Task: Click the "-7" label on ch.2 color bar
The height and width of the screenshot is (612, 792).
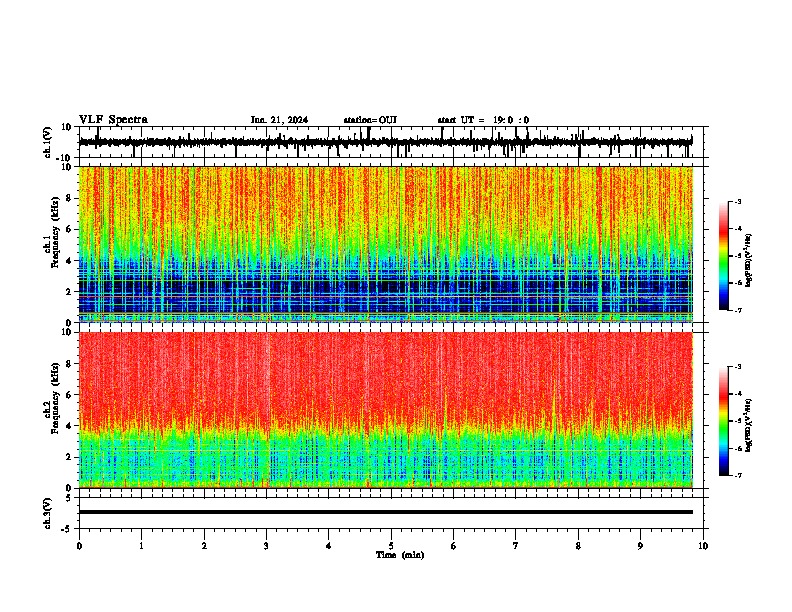Action: [738, 476]
